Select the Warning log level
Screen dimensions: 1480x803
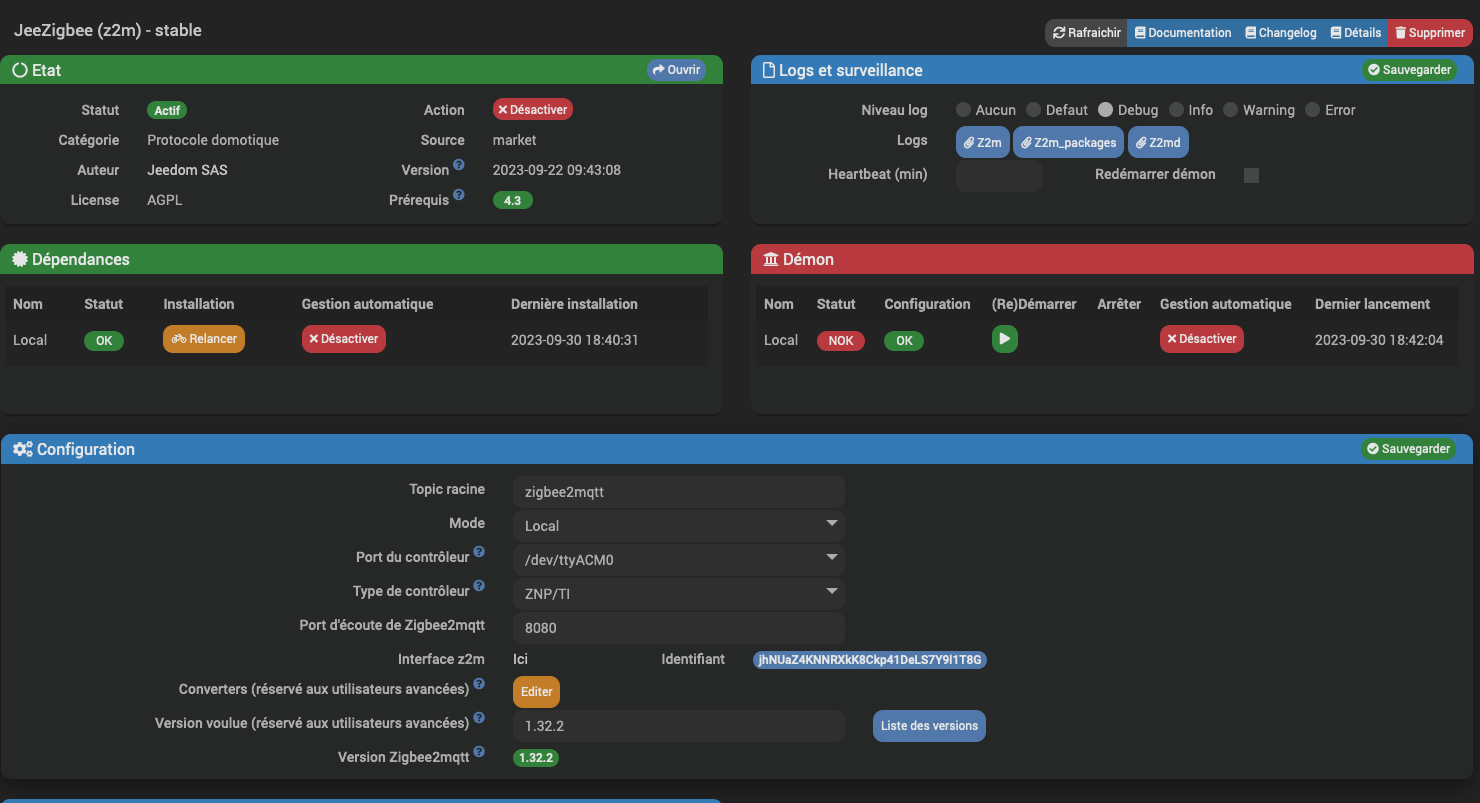tap(1230, 110)
